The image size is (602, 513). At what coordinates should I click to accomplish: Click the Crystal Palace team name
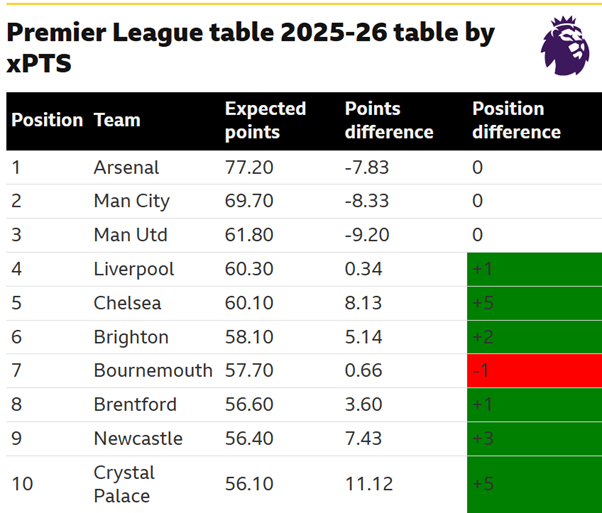tap(124, 484)
